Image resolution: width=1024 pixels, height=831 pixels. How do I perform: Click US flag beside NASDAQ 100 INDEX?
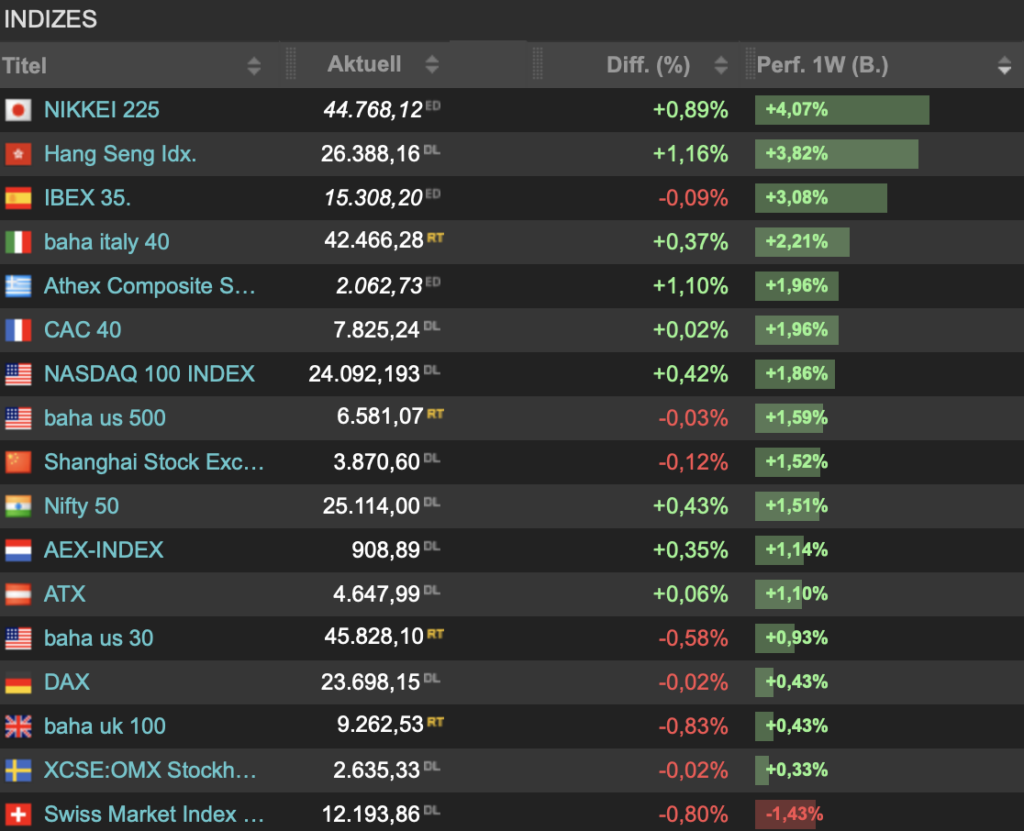point(18,374)
